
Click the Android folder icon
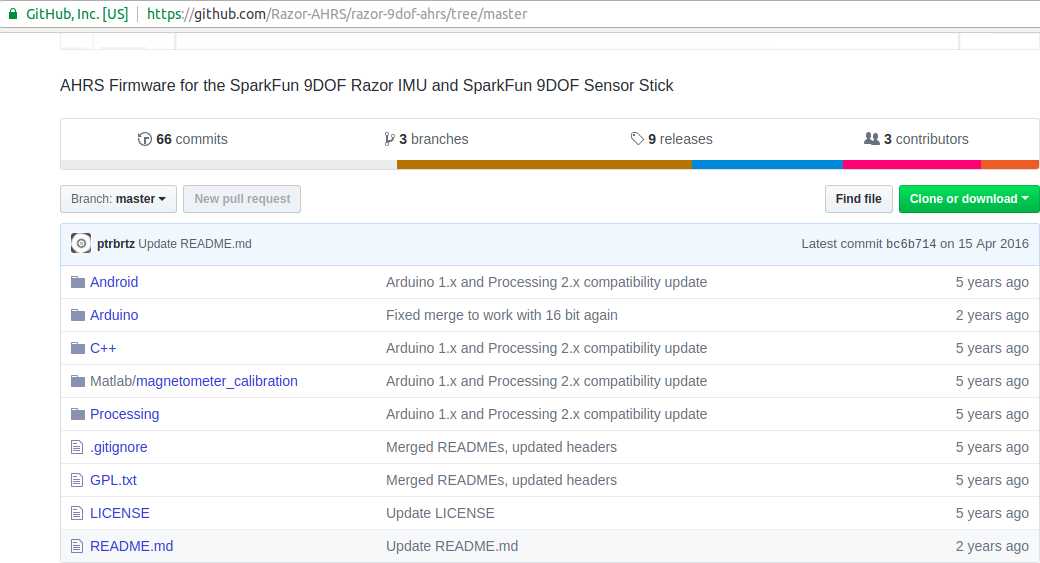click(78, 282)
